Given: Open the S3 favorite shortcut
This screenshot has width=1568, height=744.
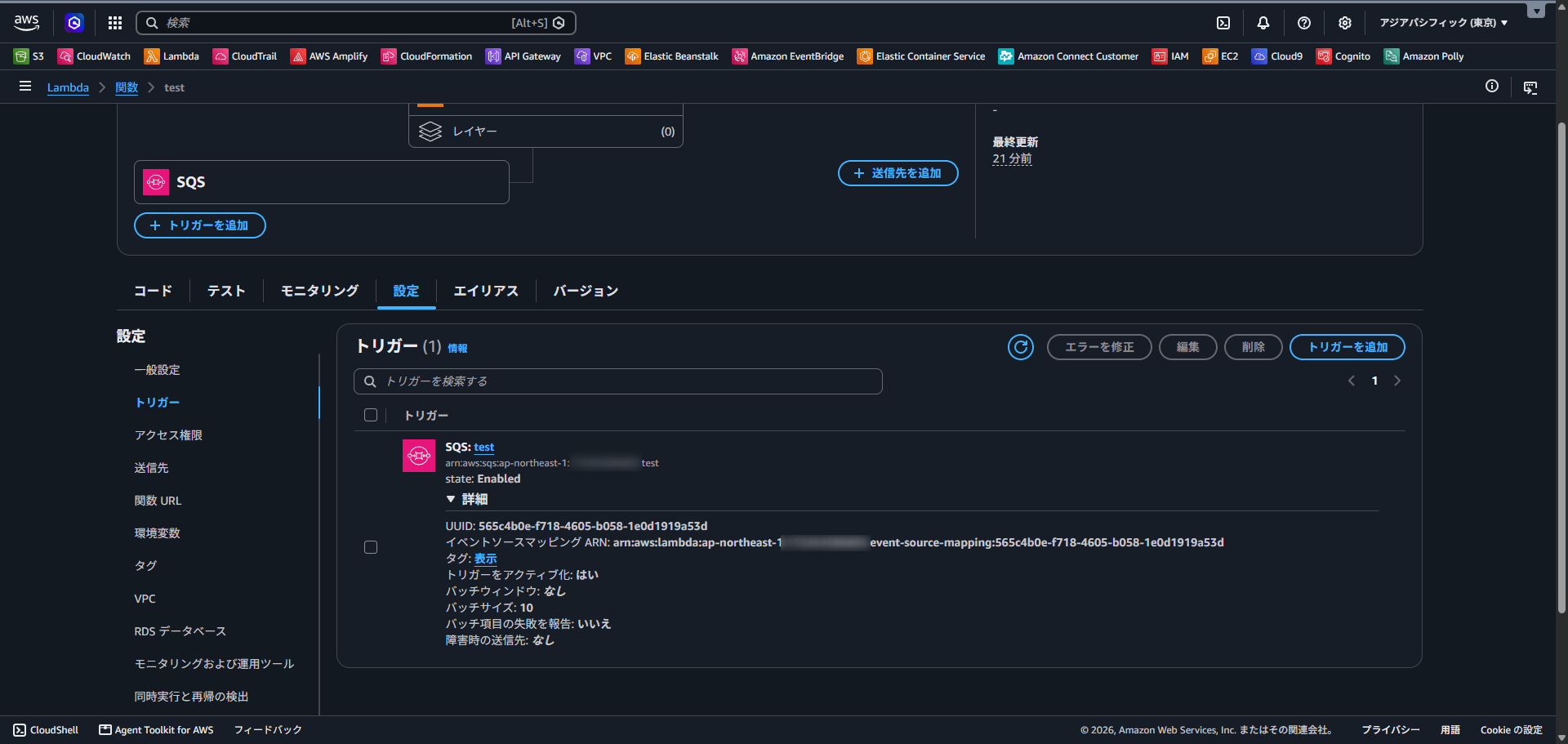Looking at the screenshot, I should click(29, 56).
